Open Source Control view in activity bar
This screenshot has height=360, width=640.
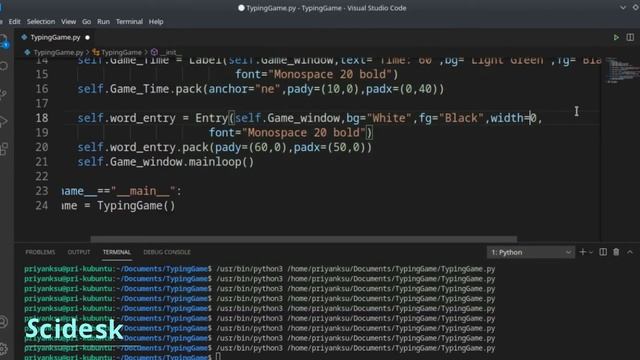coord(4,94)
